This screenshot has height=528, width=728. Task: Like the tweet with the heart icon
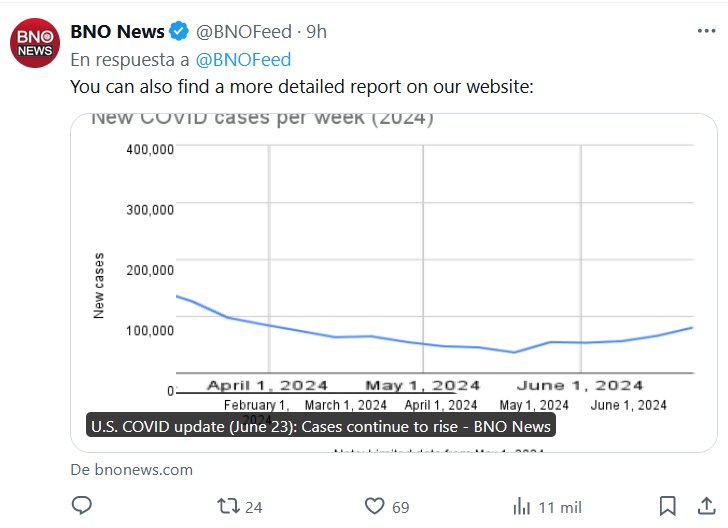[x=375, y=506]
